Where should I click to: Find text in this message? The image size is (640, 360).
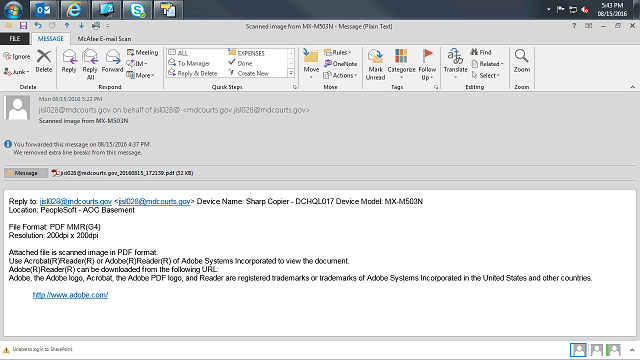click(481, 52)
